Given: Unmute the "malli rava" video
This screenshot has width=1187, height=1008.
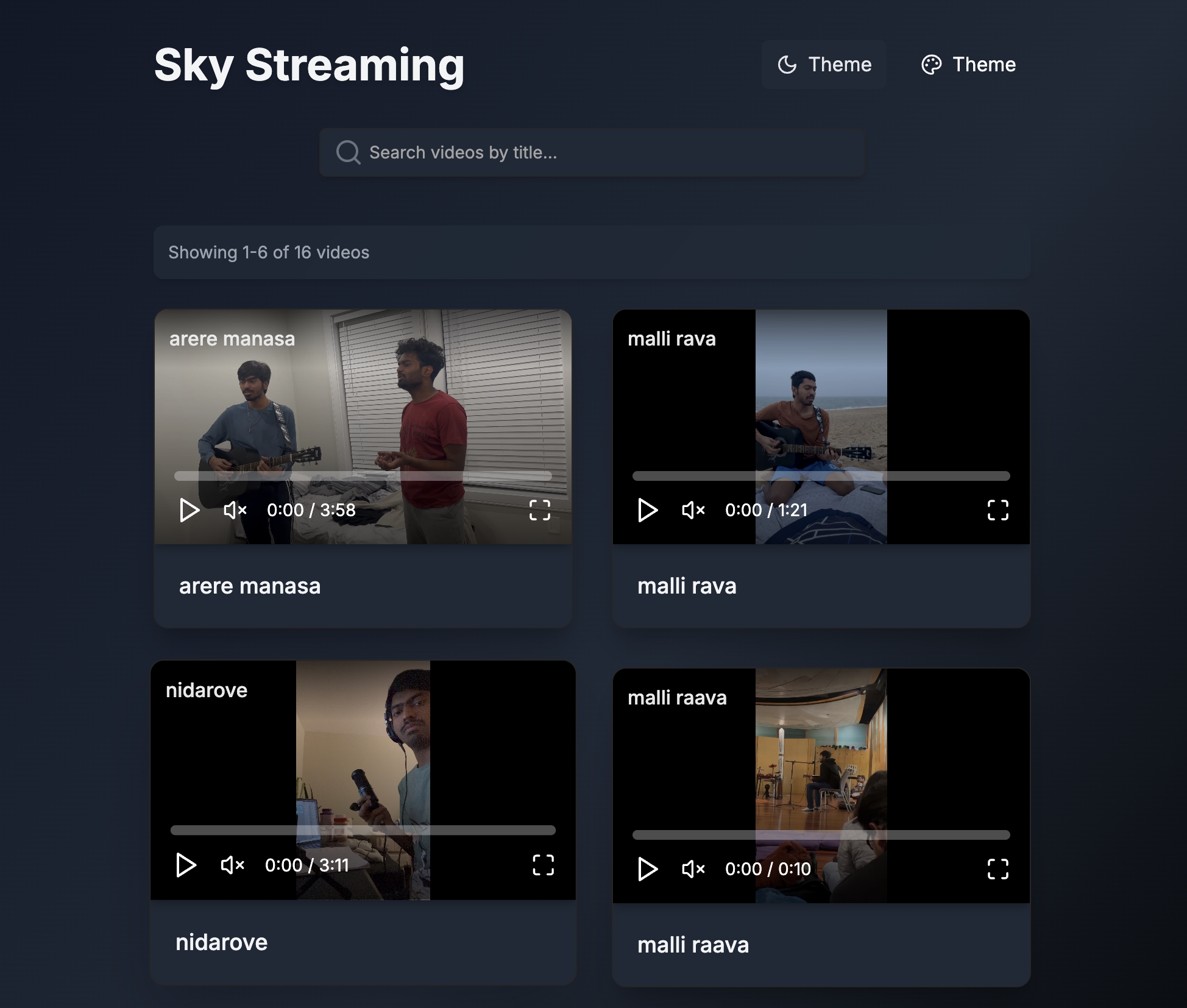Looking at the screenshot, I should pos(693,511).
